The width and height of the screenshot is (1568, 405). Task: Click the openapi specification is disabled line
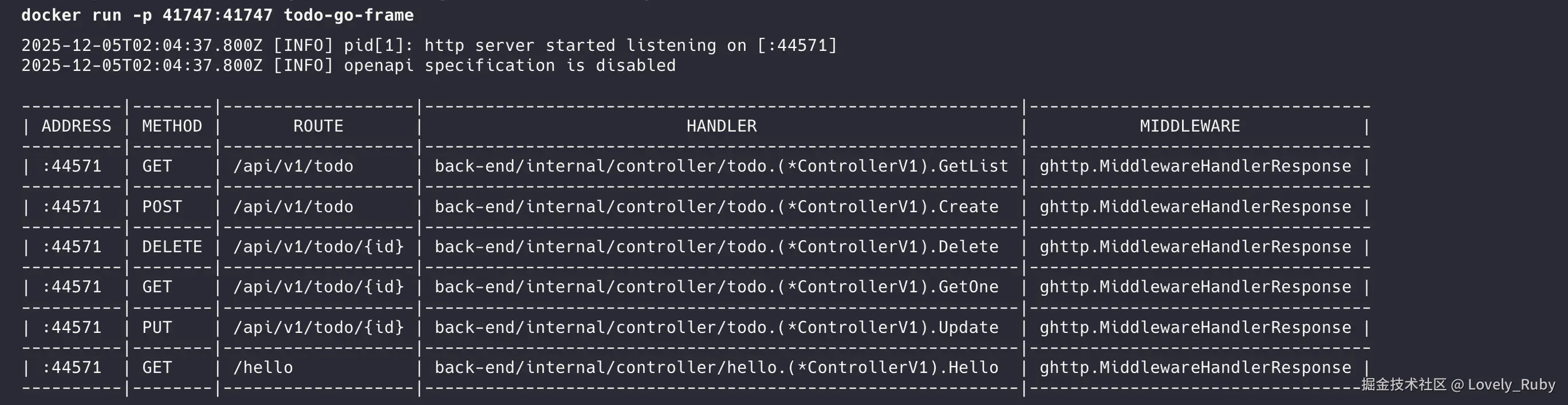[348, 66]
